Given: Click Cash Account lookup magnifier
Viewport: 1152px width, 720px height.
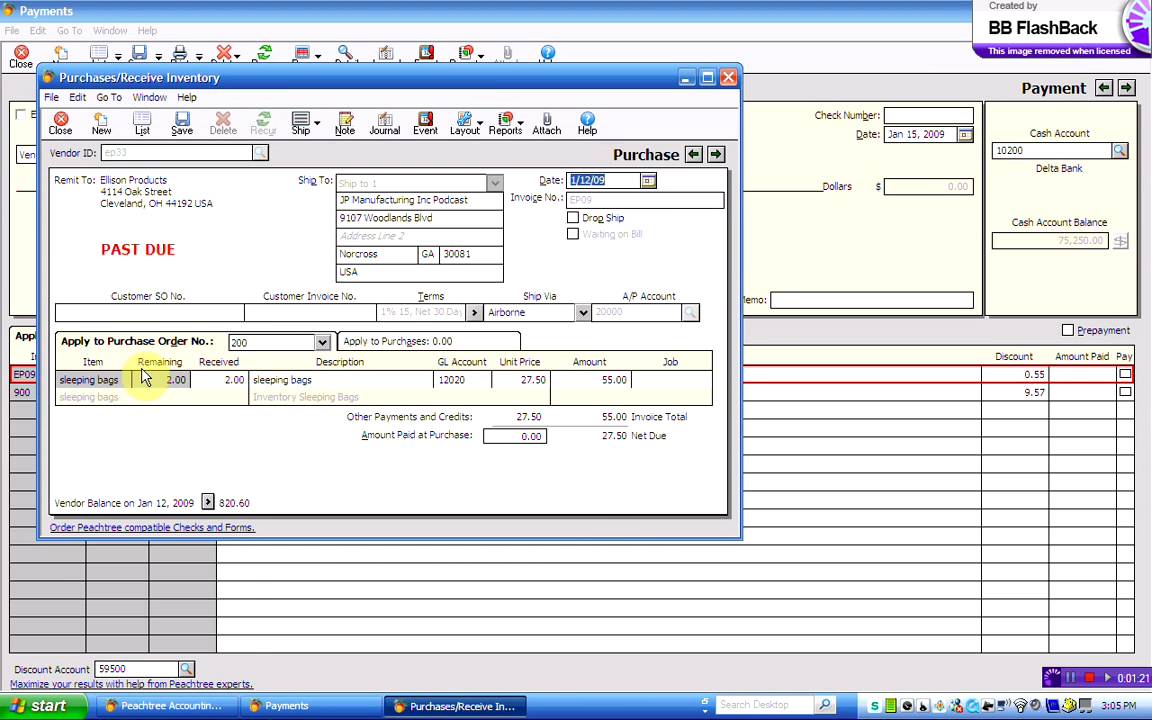Looking at the screenshot, I should [1120, 150].
